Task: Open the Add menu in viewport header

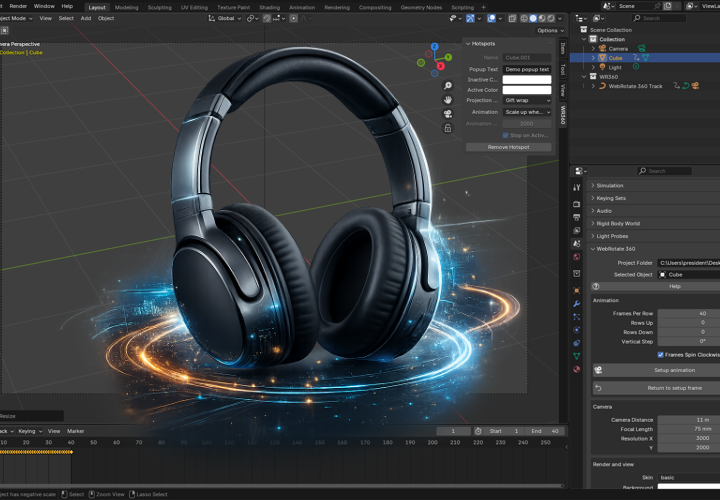Action: (x=86, y=18)
